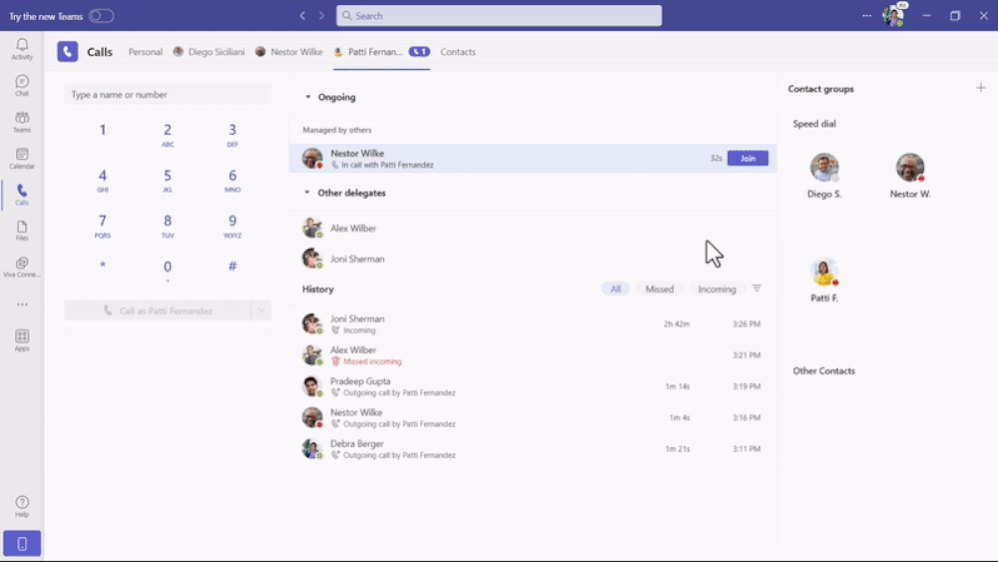998x562 pixels.
Task: Open Chat from the sidebar
Action: click(22, 85)
